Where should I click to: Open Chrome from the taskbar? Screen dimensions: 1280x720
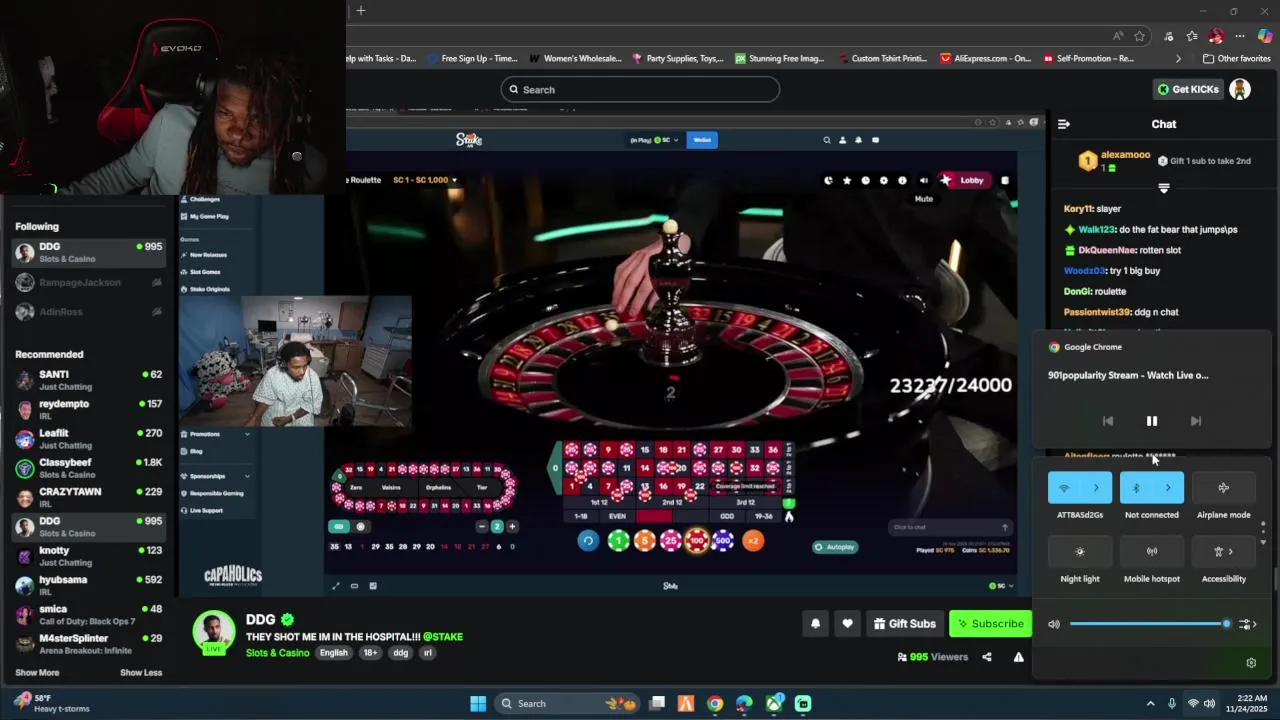click(x=715, y=704)
